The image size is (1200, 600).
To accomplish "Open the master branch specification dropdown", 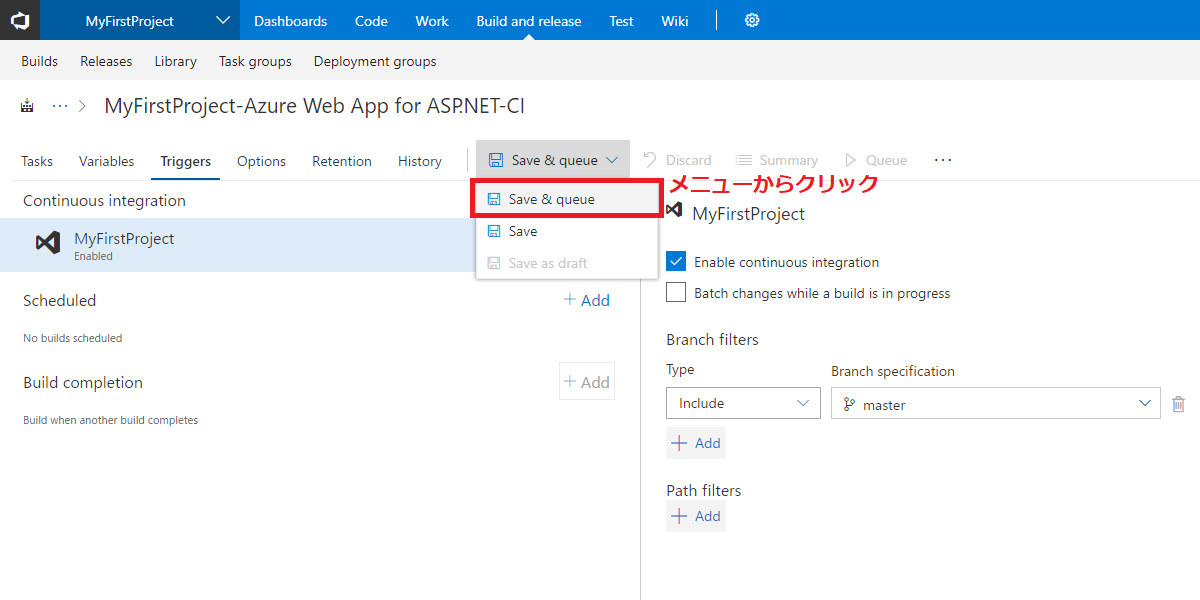I will click(996, 403).
